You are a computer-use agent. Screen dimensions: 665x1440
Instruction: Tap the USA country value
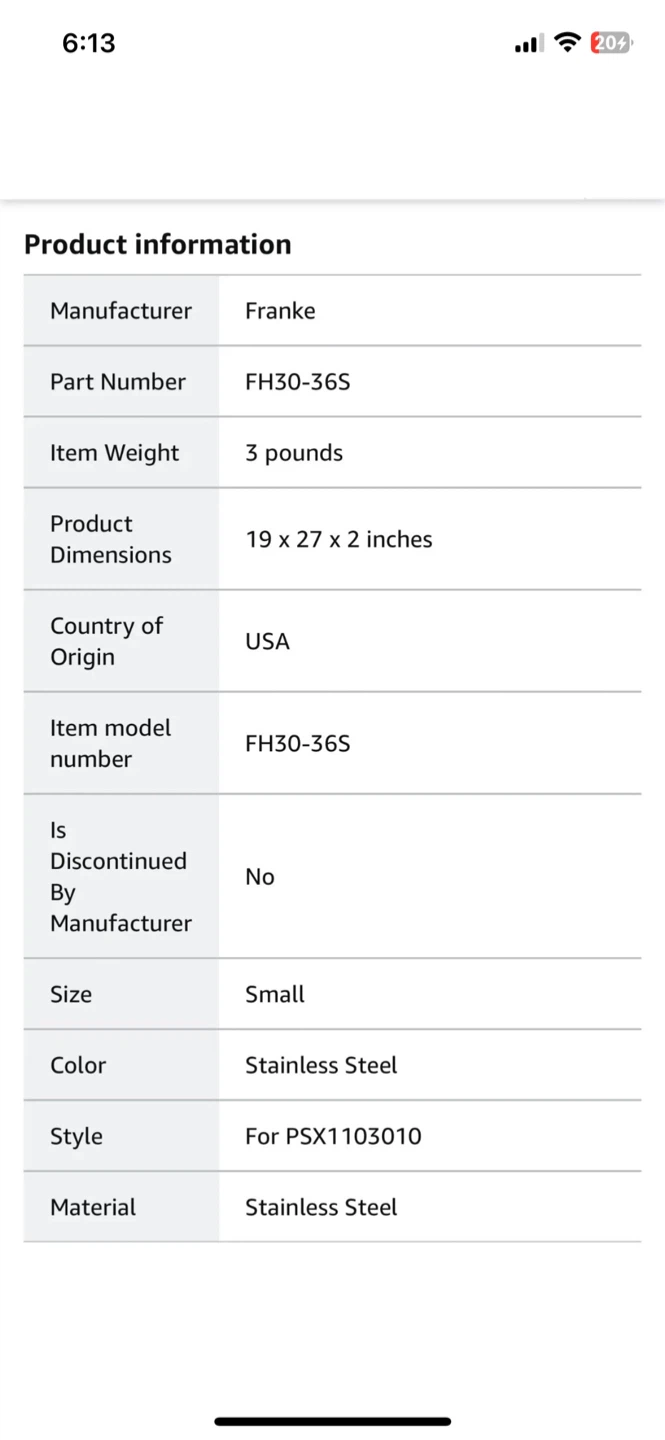[267, 642]
